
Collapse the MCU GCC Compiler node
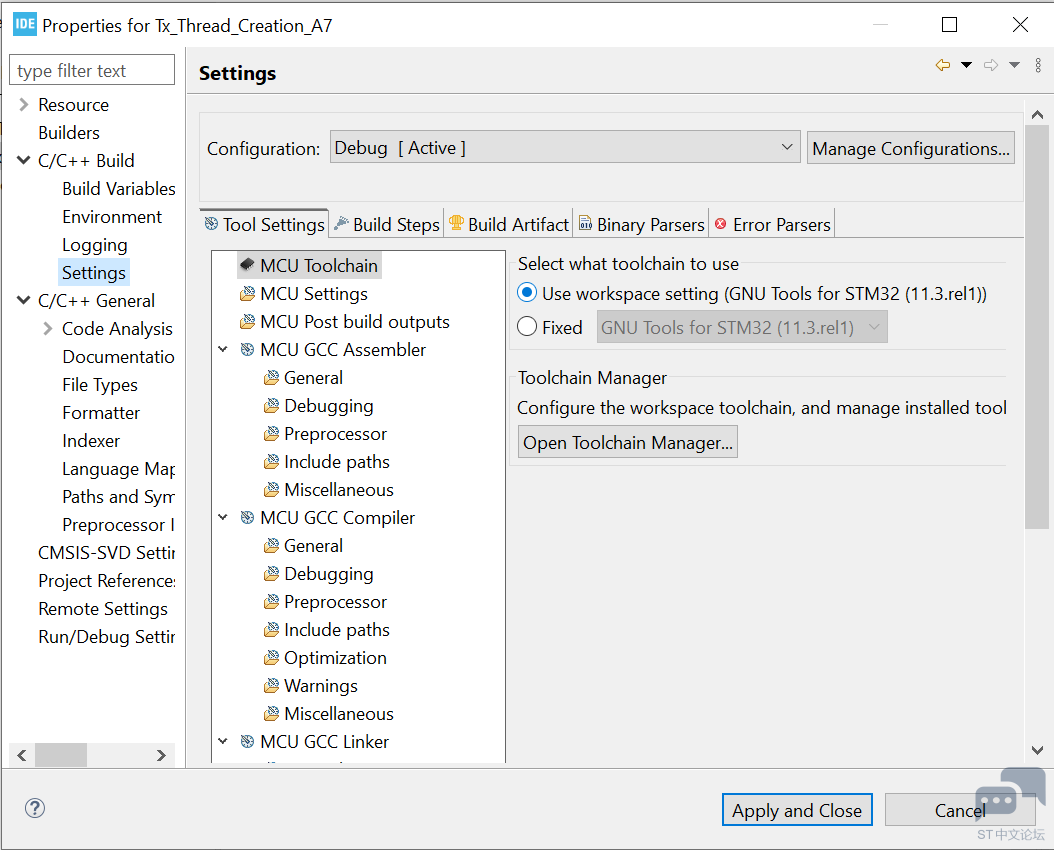pyautogui.click(x=223, y=517)
